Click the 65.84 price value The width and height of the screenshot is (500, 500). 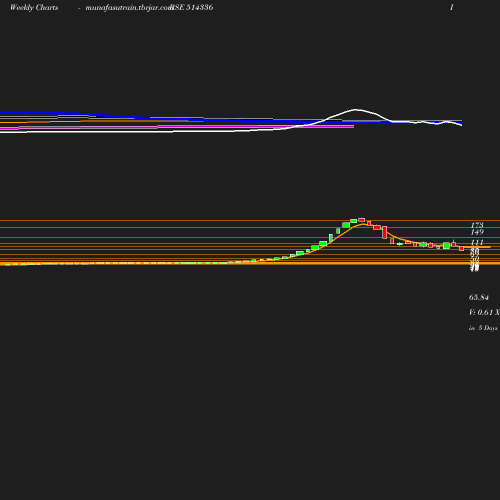pos(479,297)
